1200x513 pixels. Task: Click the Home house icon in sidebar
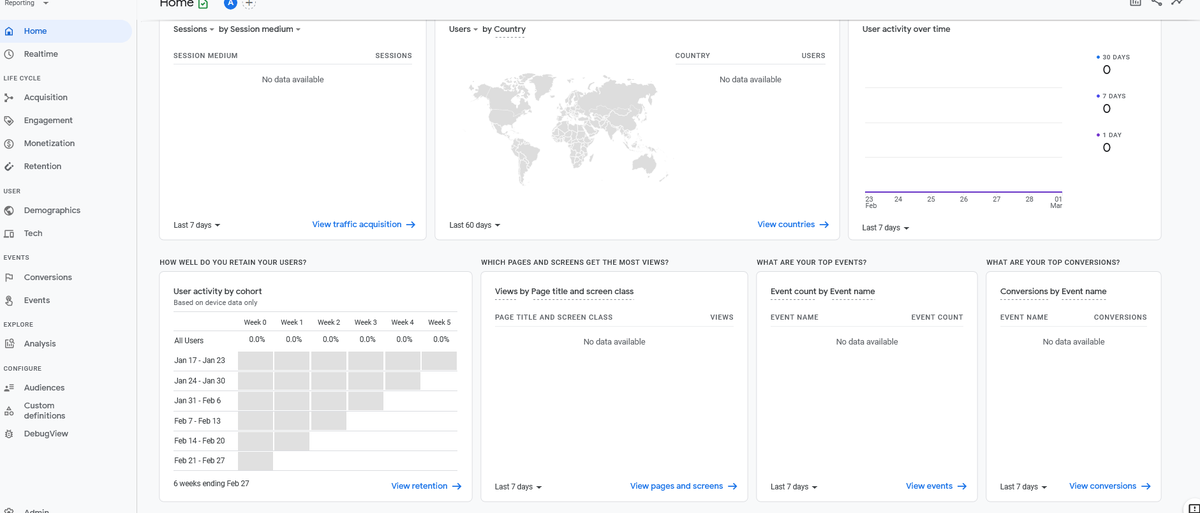[9, 31]
